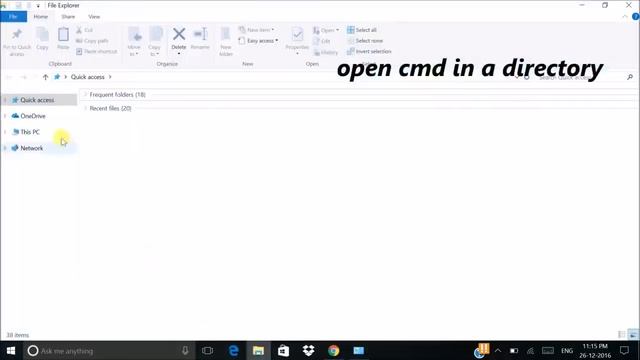The height and width of the screenshot is (360, 640).
Task: Expand the Frequent folders group
Action: pos(85,94)
